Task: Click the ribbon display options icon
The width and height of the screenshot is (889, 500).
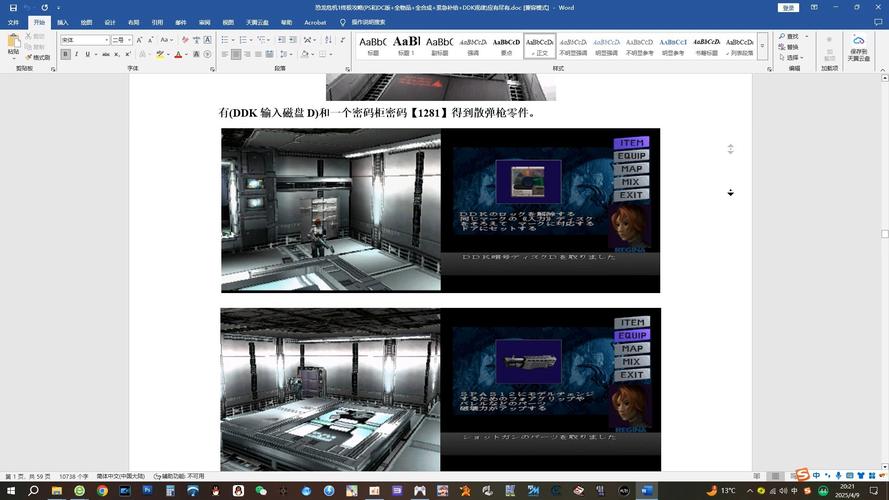Action: point(814,7)
